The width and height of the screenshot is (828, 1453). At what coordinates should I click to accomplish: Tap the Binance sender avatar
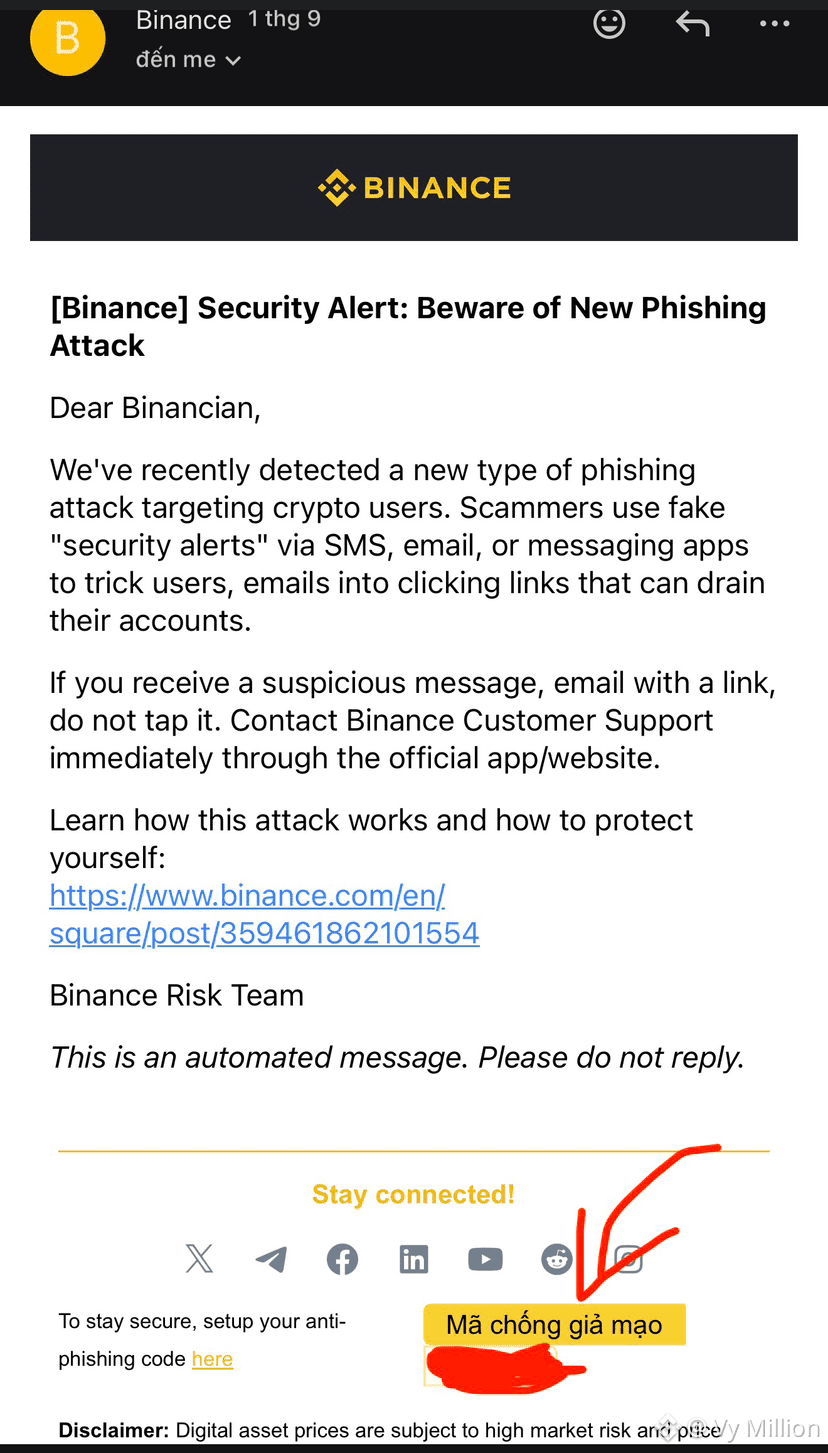(x=68, y=38)
